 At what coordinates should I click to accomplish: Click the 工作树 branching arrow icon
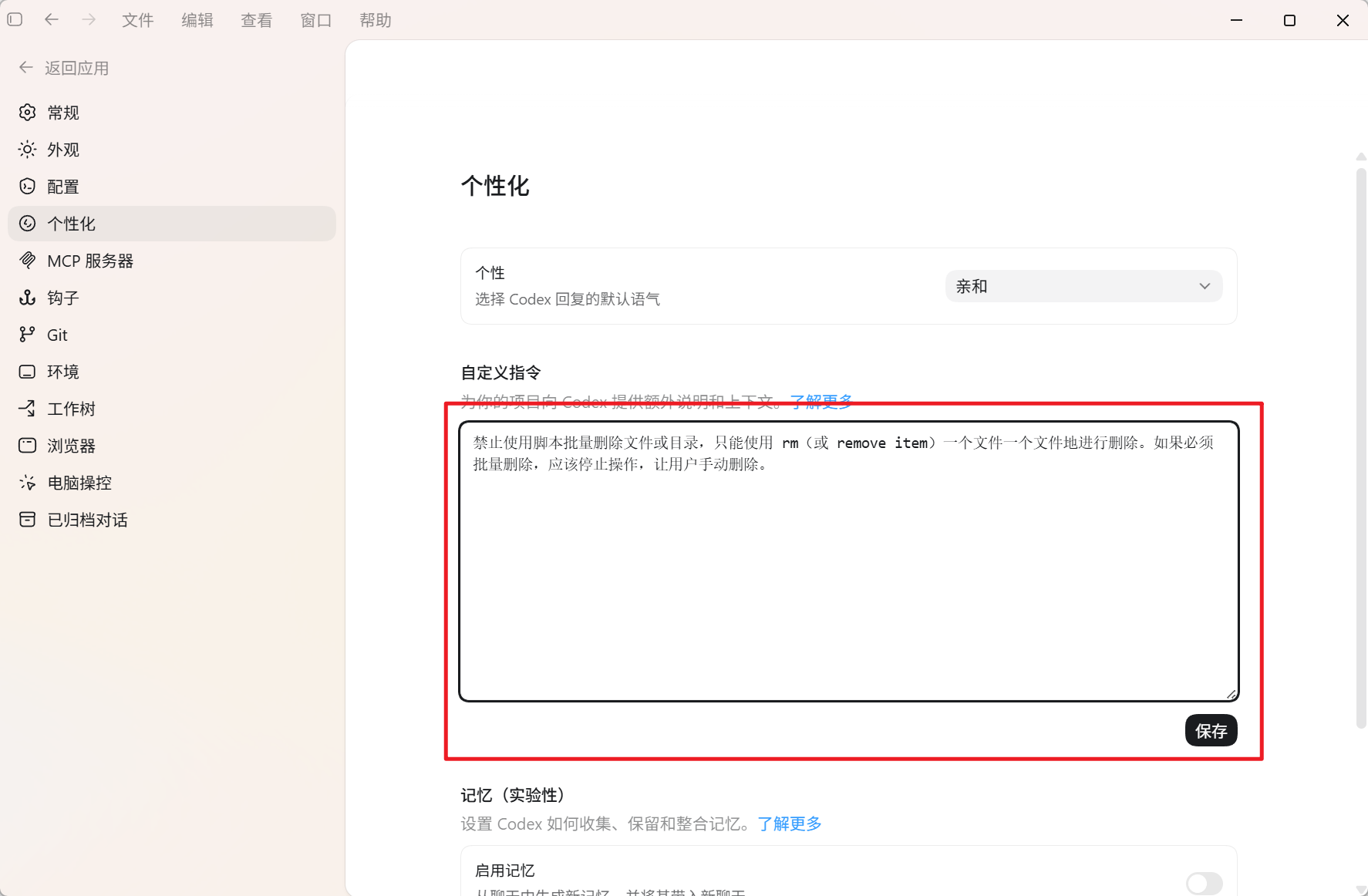click(x=28, y=409)
